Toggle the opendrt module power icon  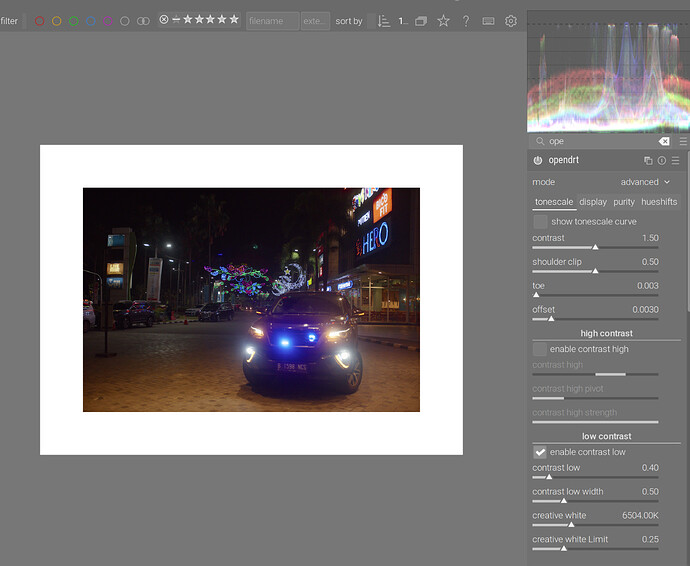[x=538, y=160]
